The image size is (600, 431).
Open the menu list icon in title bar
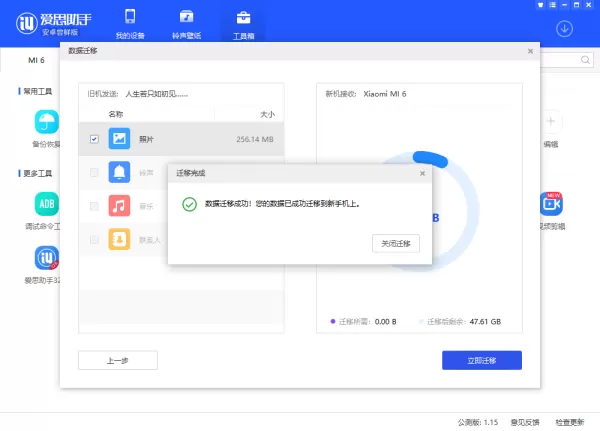click(x=553, y=5)
